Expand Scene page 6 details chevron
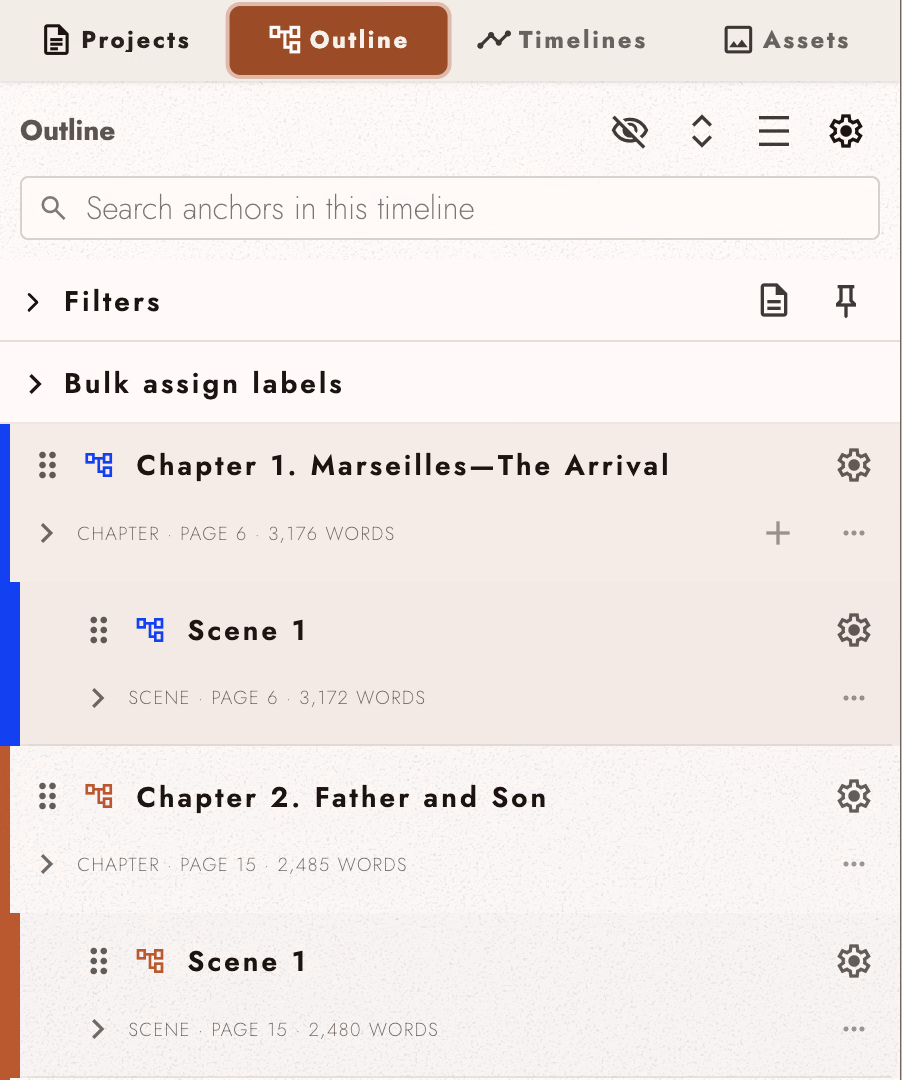Image resolution: width=902 pixels, height=1080 pixels. point(98,698)
